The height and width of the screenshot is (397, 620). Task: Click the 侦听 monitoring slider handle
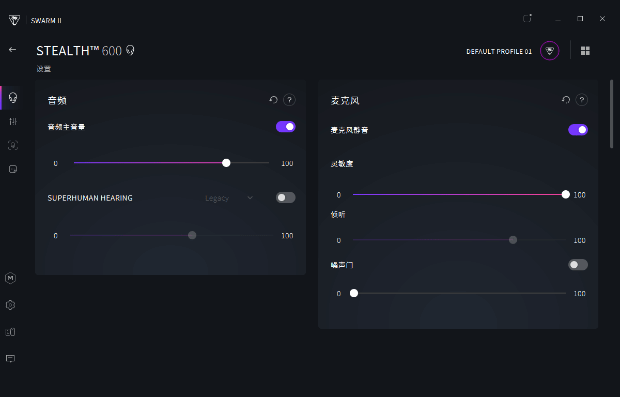(x=513, y=240)
